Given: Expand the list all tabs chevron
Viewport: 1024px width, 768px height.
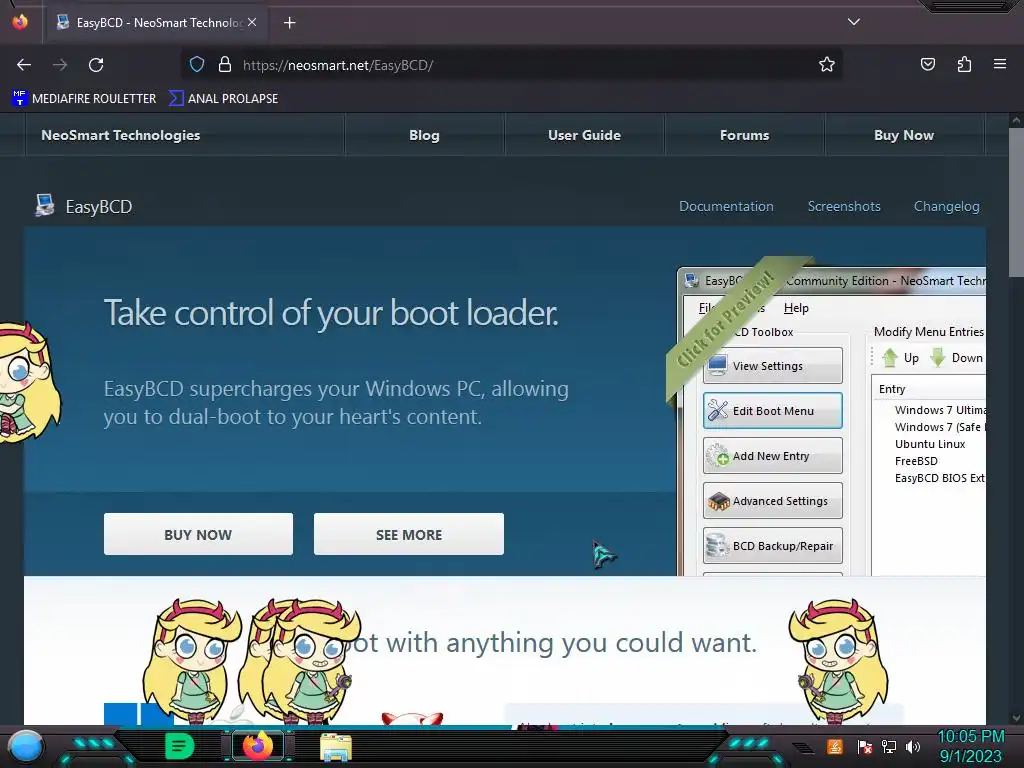Looking at the screenshot, I should pos(854,22).
